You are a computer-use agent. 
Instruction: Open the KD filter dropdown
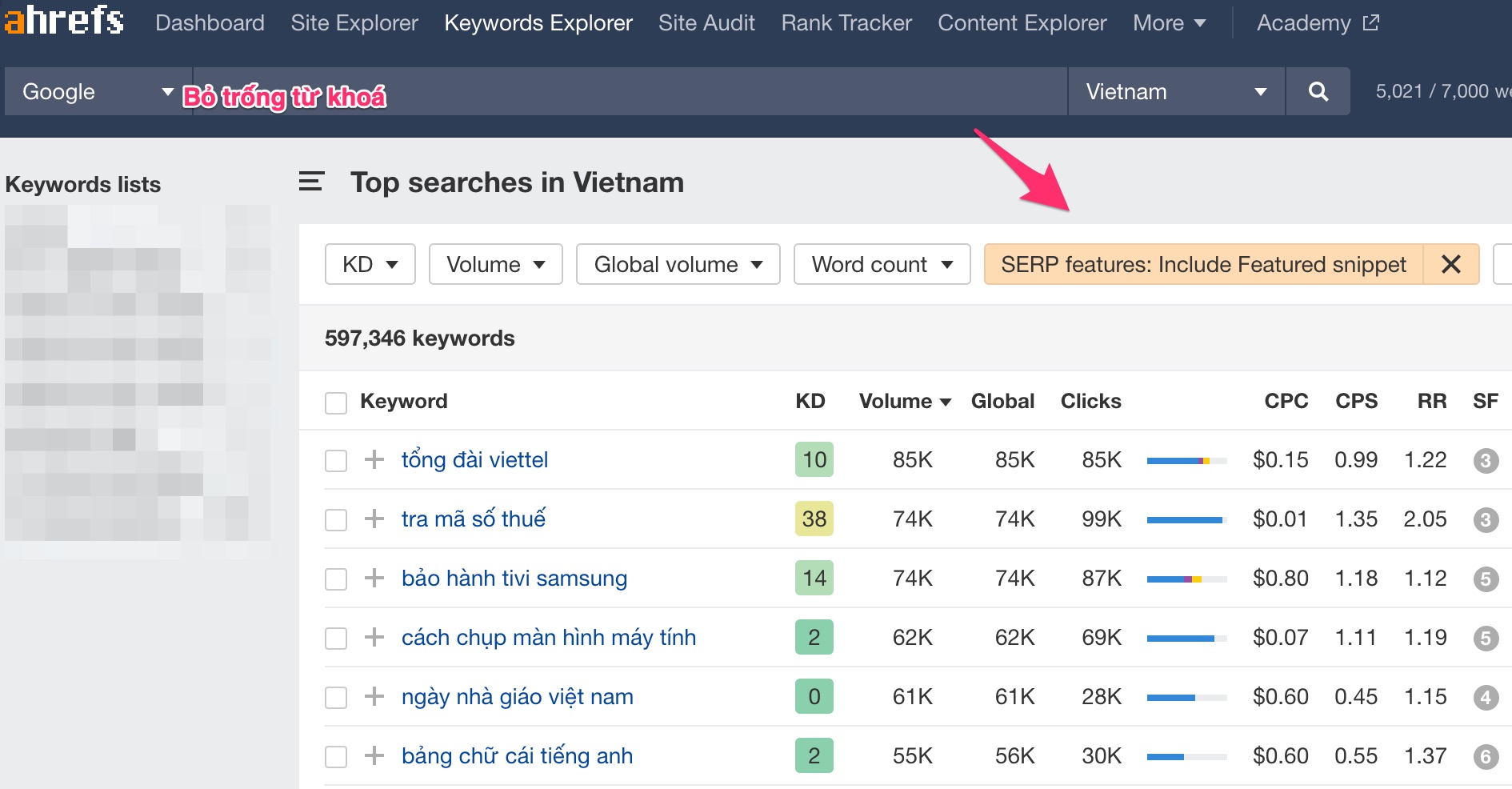(x=370, y=264)
